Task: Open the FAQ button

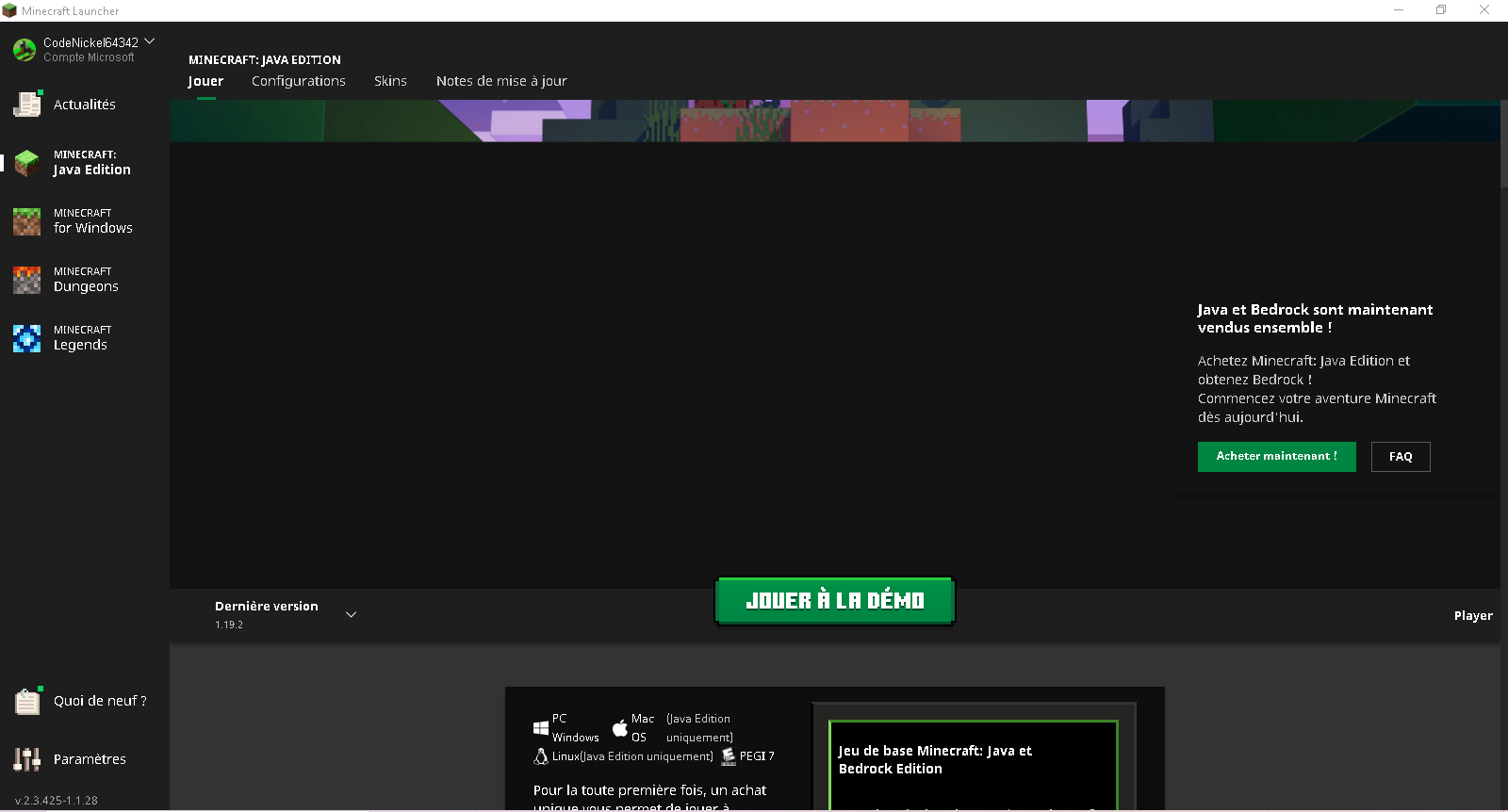Action: tap(1401, 457)
